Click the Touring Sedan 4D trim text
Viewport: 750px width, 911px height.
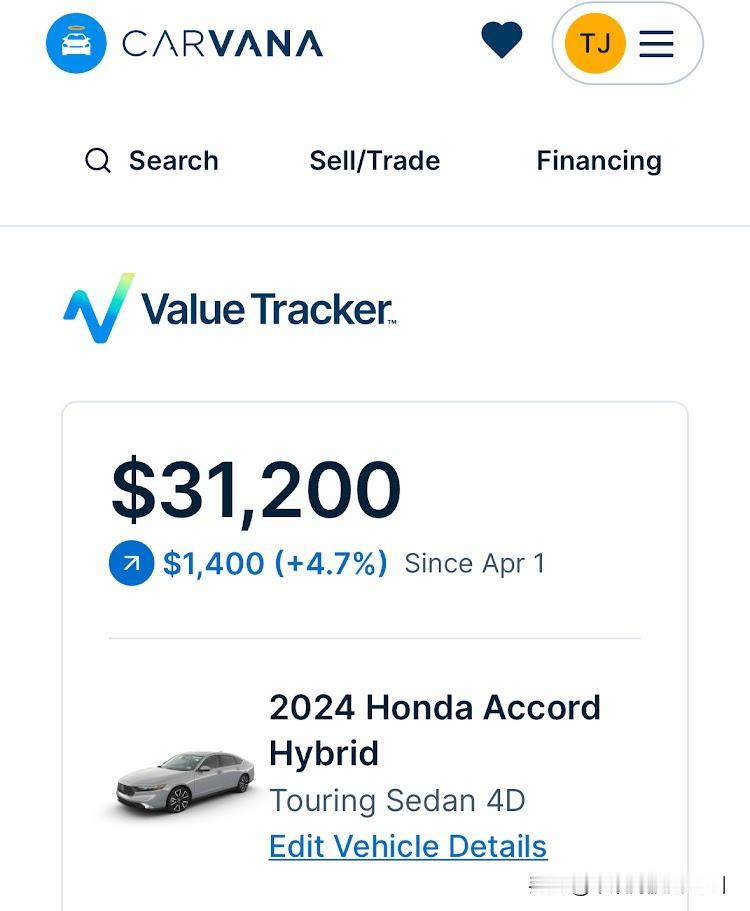397,801
